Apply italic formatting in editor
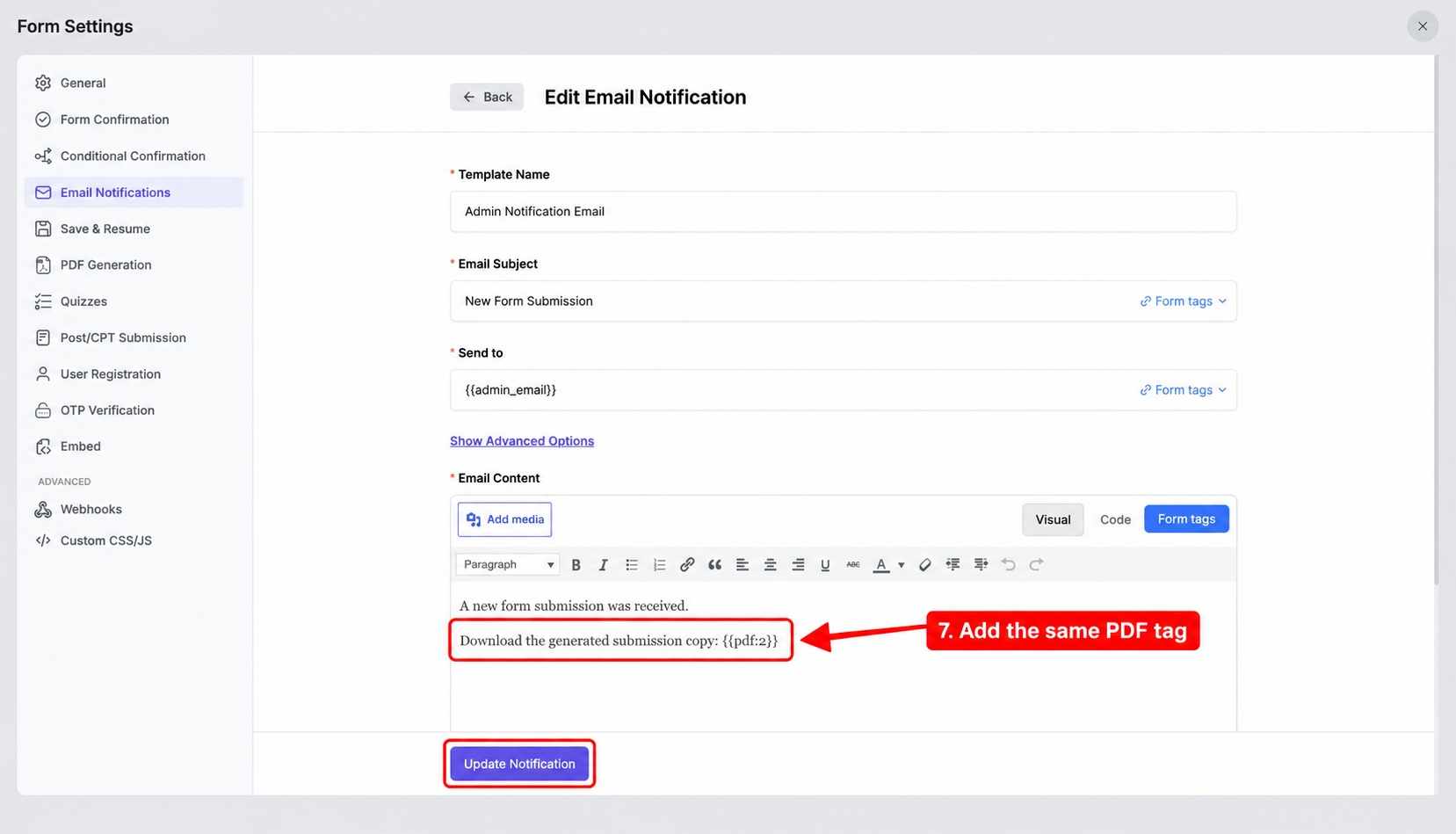1456x834 pixels. pyautogui.click(x=603, y=565)
